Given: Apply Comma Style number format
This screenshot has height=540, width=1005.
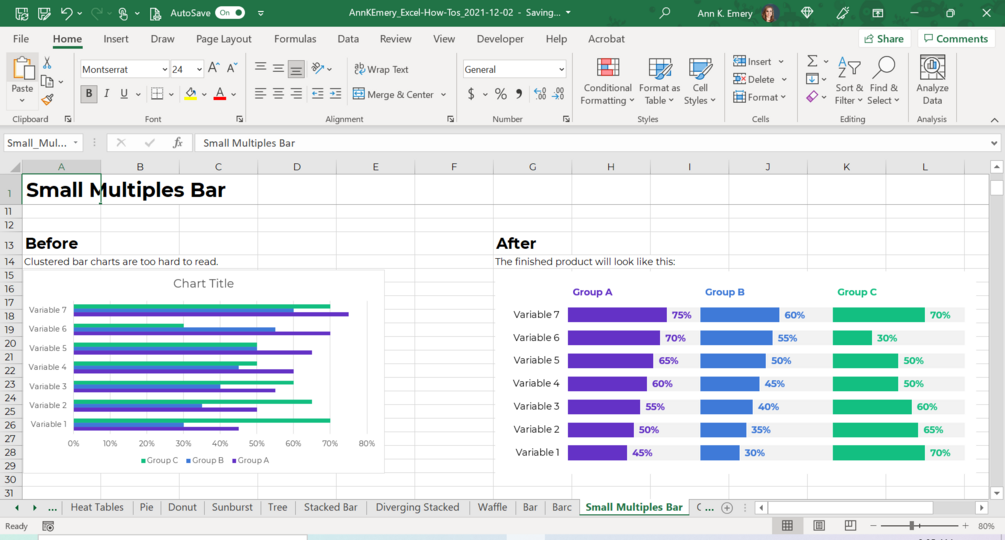Looking at the screenshot, I should (519, 94).
